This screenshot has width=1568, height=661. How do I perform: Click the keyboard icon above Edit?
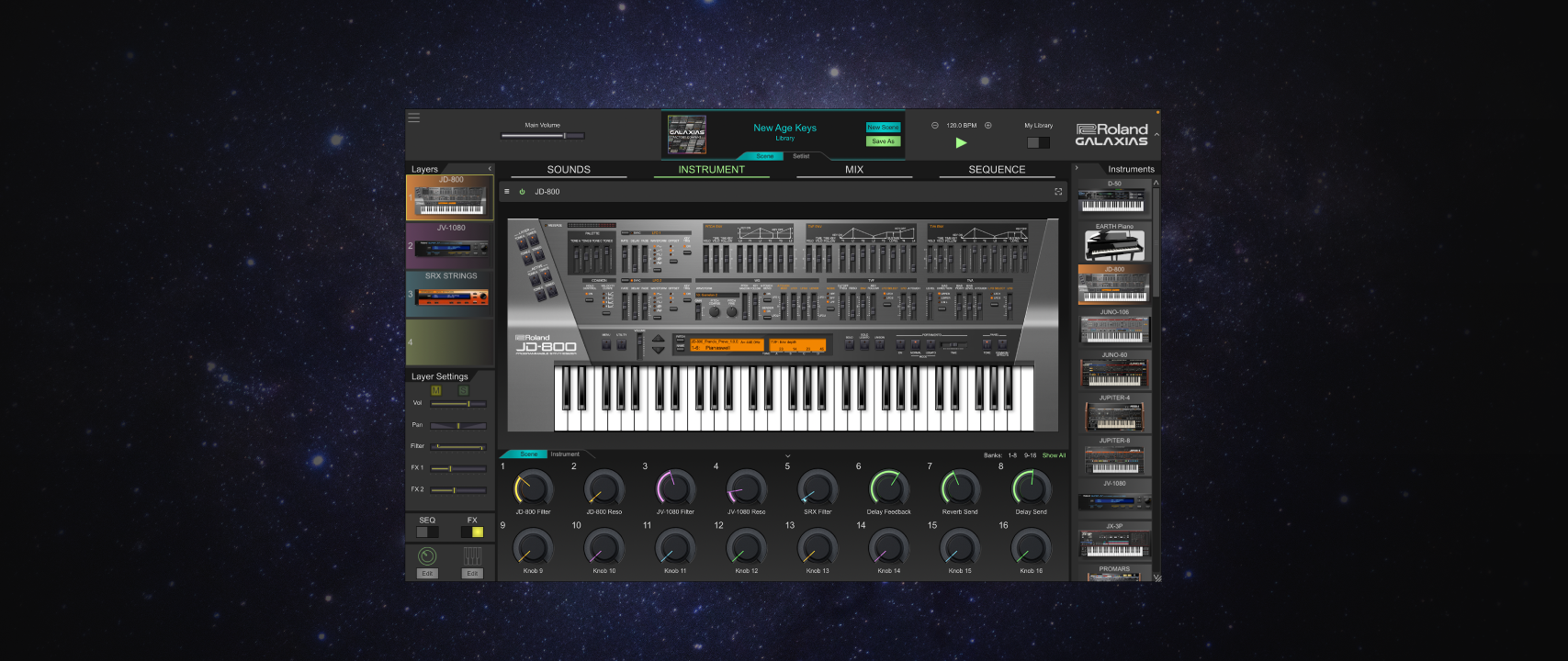click(x=472, y=556)
